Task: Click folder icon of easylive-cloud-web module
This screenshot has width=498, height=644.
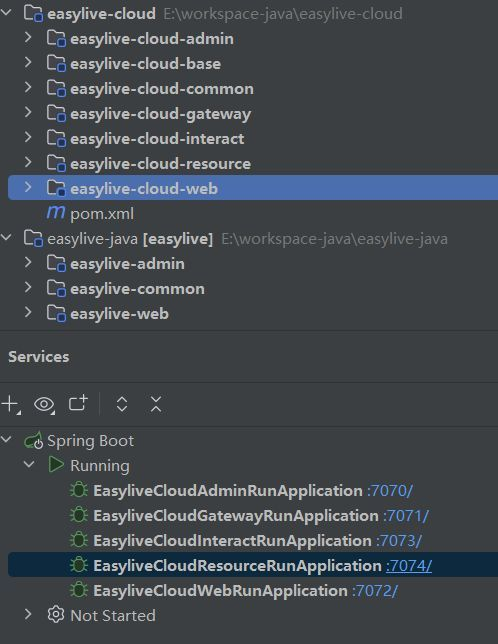Action: pyautogui.click(x=56, y=189)
